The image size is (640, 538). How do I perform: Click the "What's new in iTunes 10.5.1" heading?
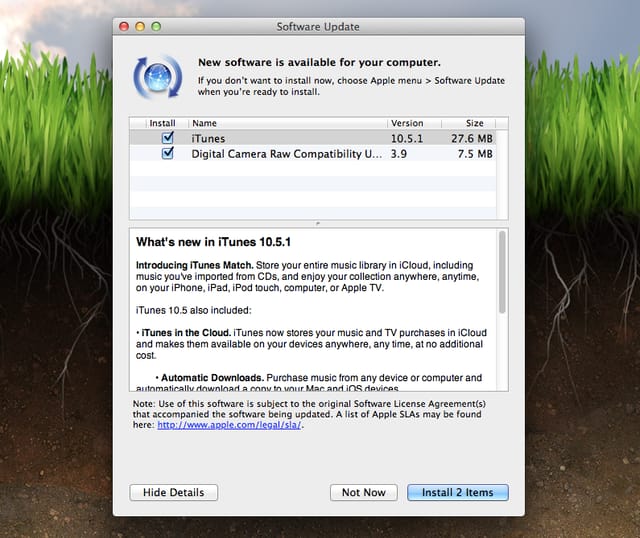(213, 242)
